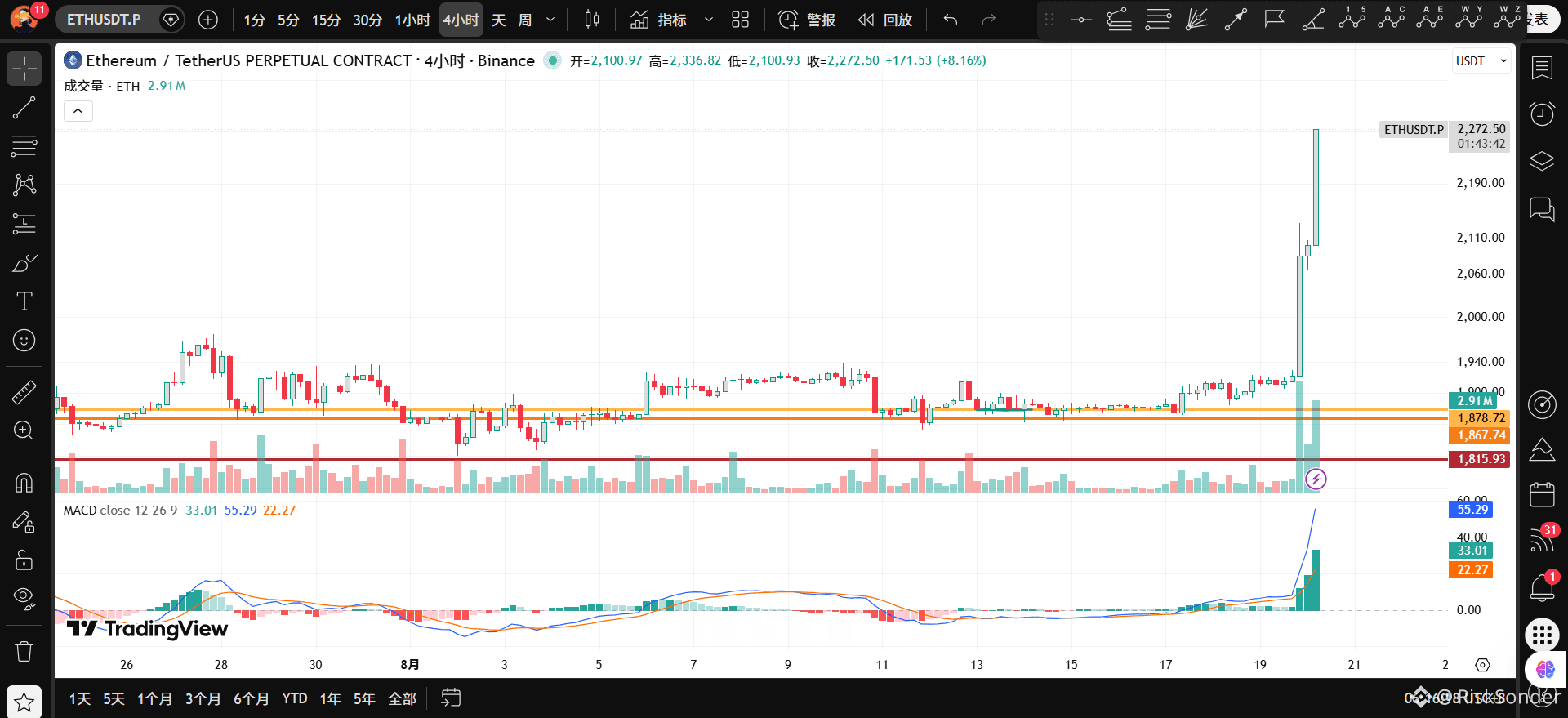Viewport: 1568px width, 718px height.
Task: Open the object tree layers panel
Action: coord(1542,161)
